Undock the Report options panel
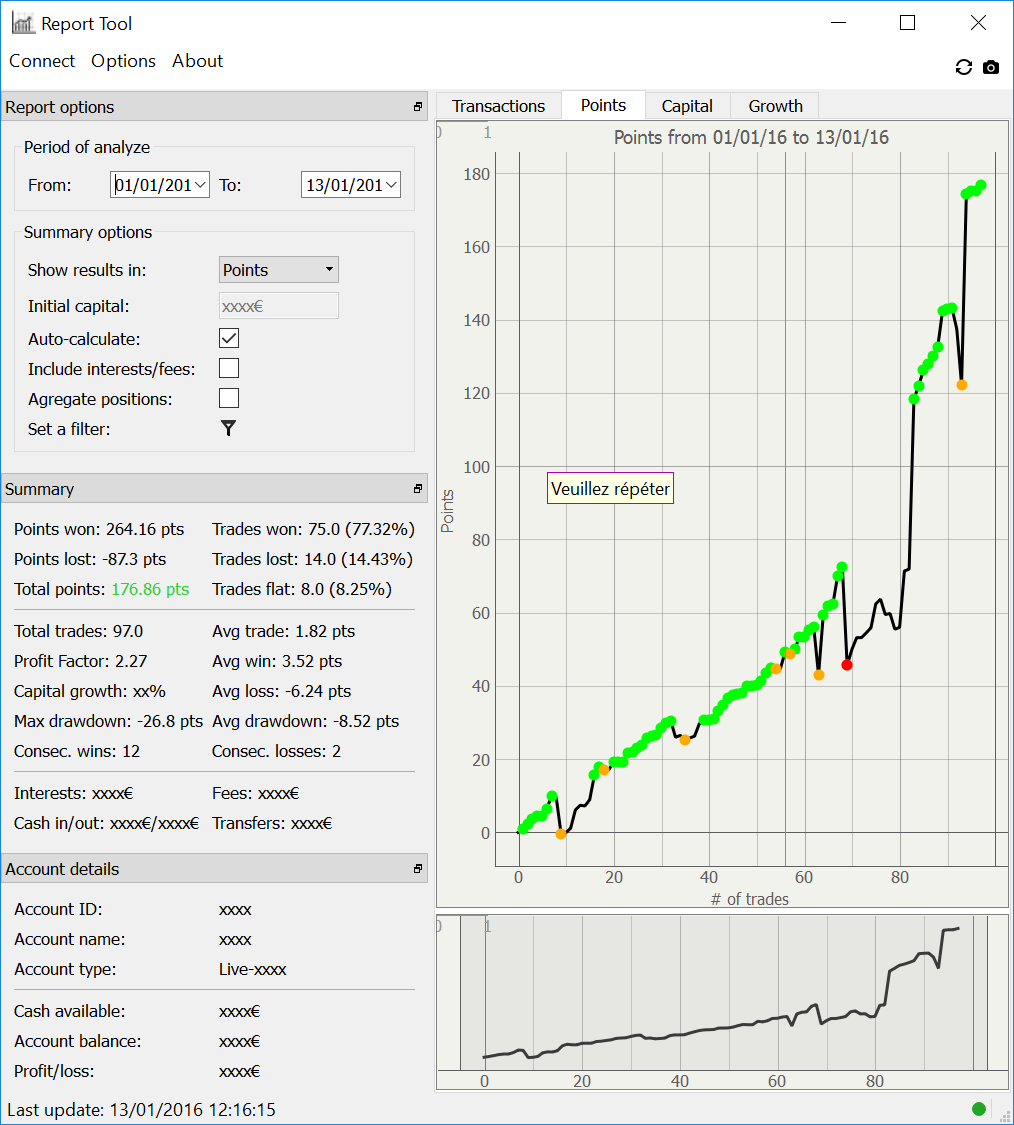 click(418, 107)
